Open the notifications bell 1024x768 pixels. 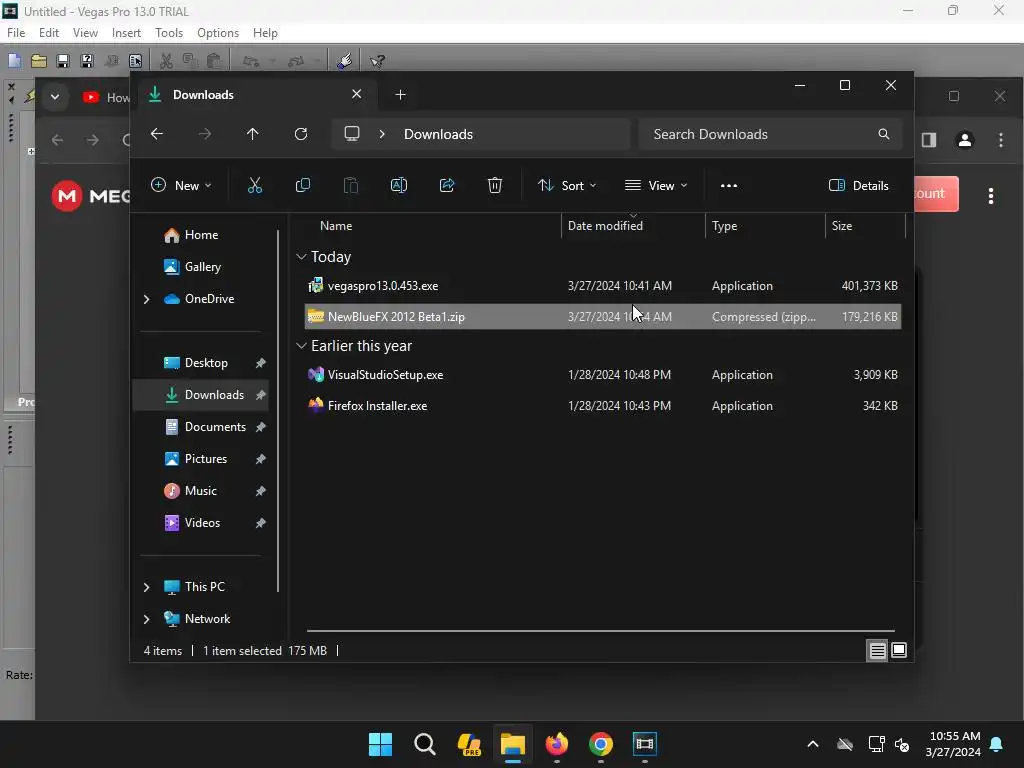(997, 744)
